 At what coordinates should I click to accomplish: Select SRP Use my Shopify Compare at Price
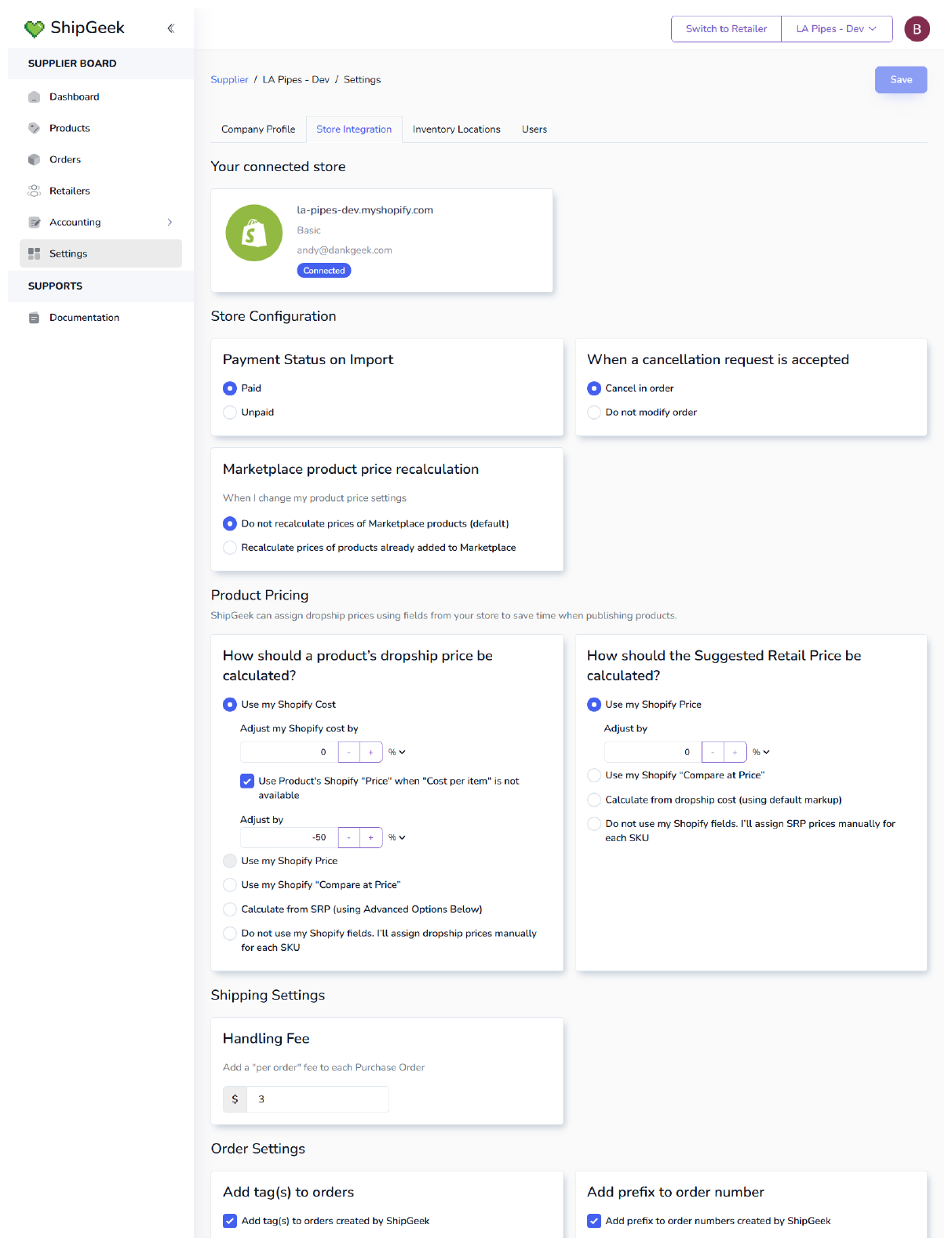tap(594, 775)
